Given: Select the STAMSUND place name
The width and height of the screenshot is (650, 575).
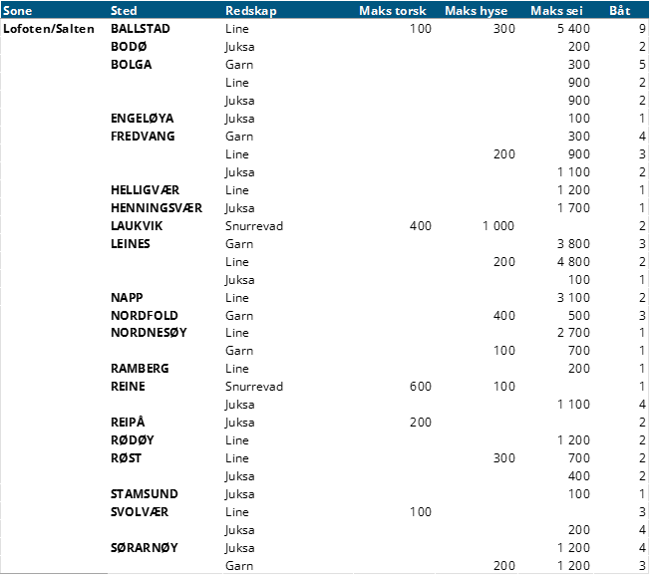Looking at the screenshot, I should coord(144,494).
